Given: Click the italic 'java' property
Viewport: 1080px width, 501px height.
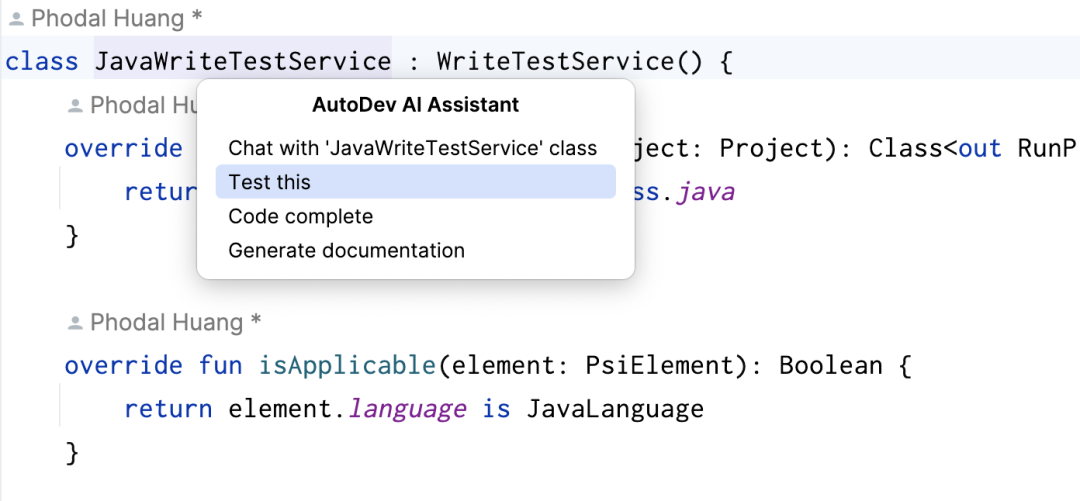Looking at the screenshot, I should [705, 192].
